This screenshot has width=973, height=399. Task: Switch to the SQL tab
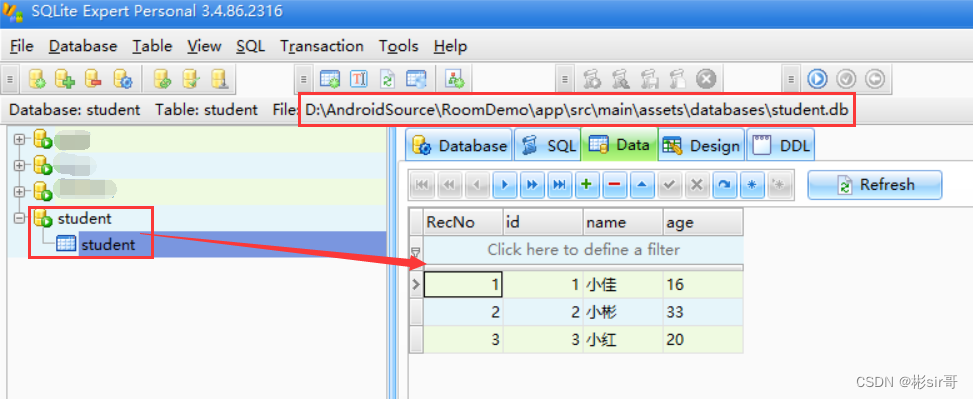click(547, 145)
